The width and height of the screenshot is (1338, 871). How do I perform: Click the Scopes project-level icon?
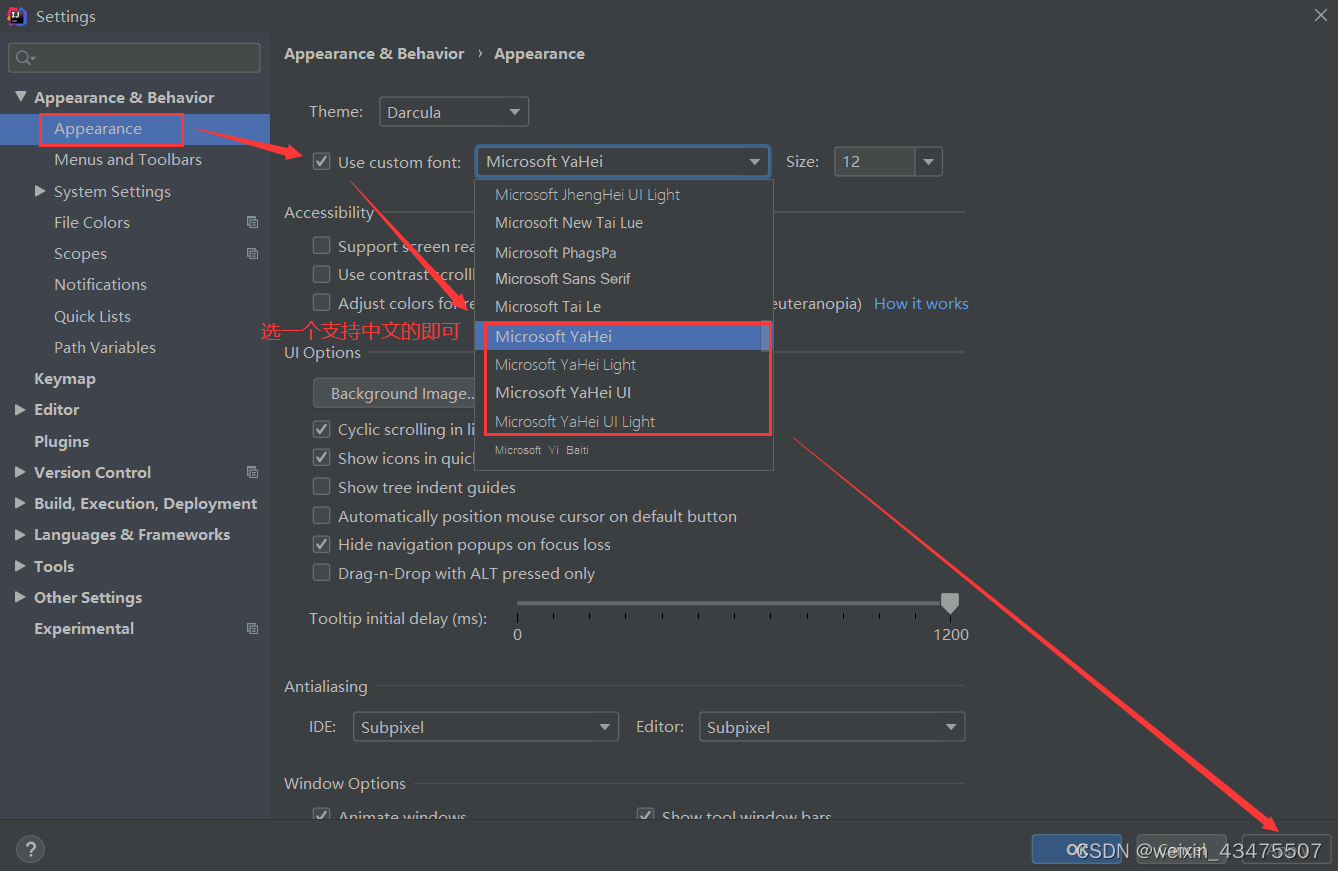(x=252, y=254)
